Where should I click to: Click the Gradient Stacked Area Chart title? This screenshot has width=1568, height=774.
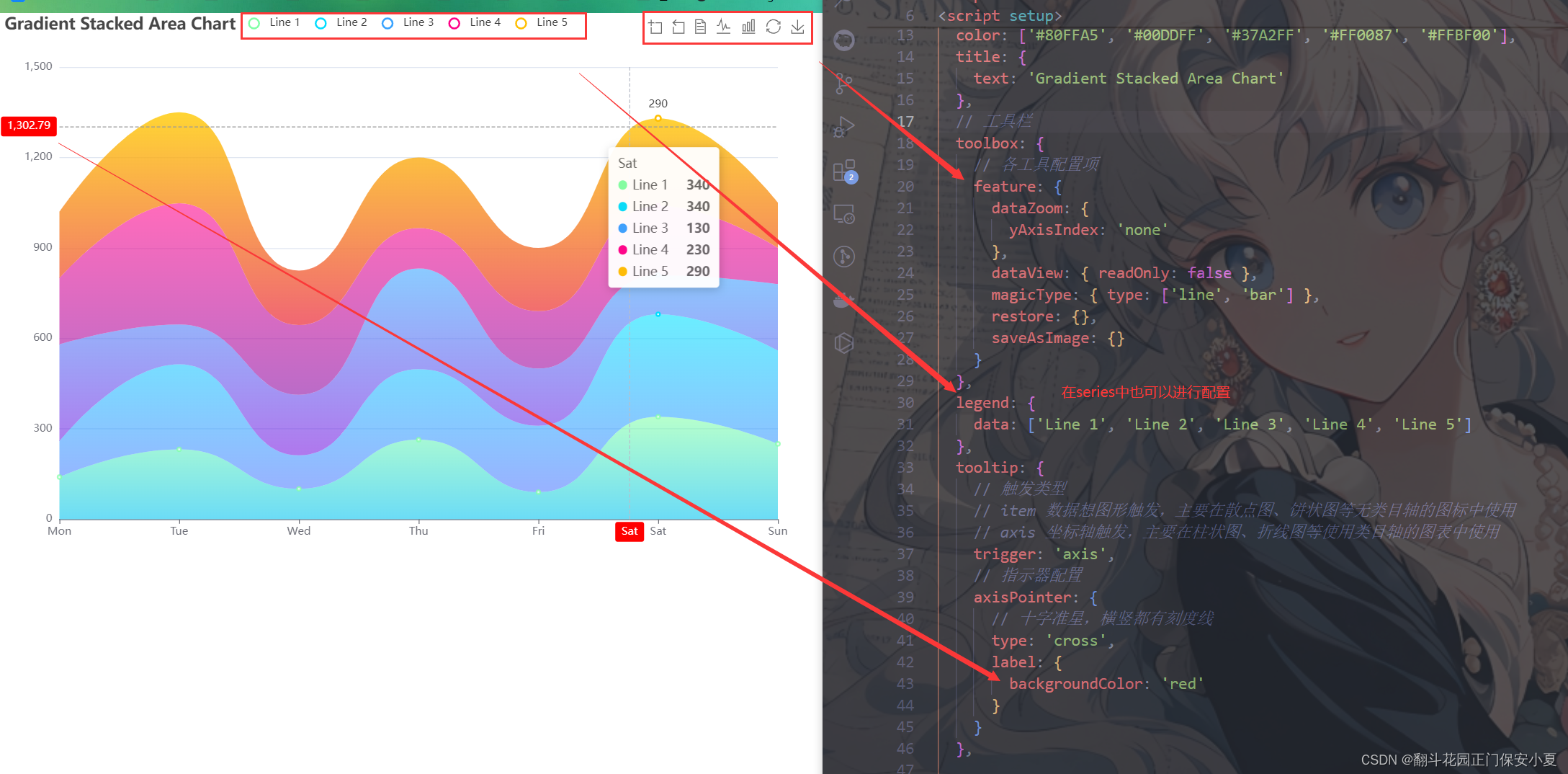point(120,24)
